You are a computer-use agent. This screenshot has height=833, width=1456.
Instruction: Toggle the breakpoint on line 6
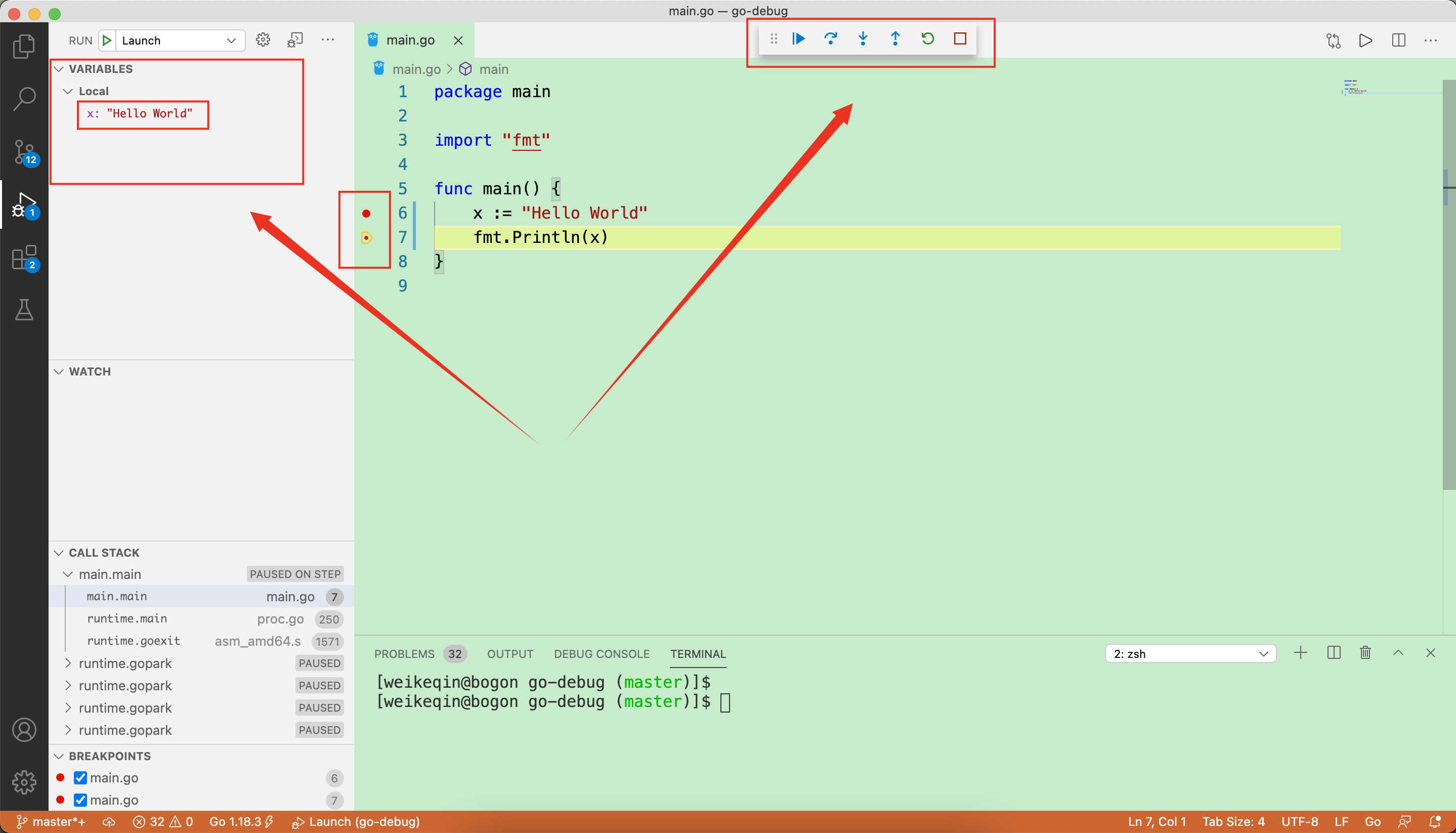click(x=367, y=214)
